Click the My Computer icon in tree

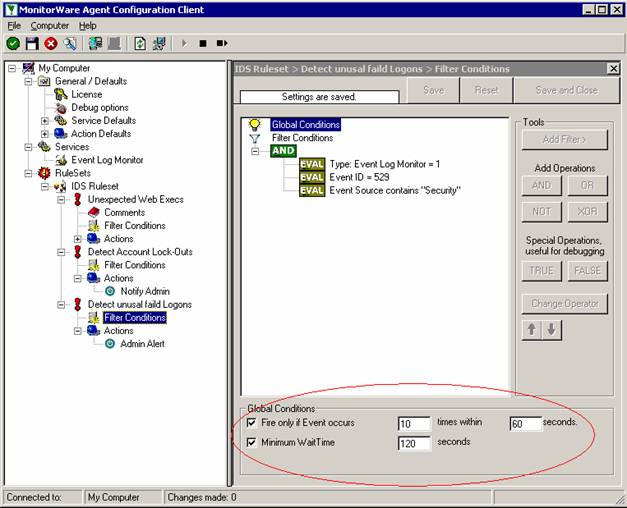(x=28, y=68)
